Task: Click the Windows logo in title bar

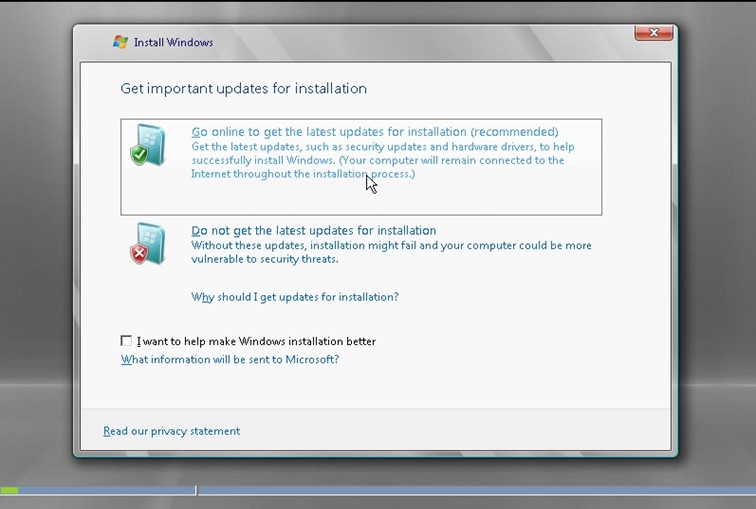Action: pyautogui.click(x=120, y=42)
